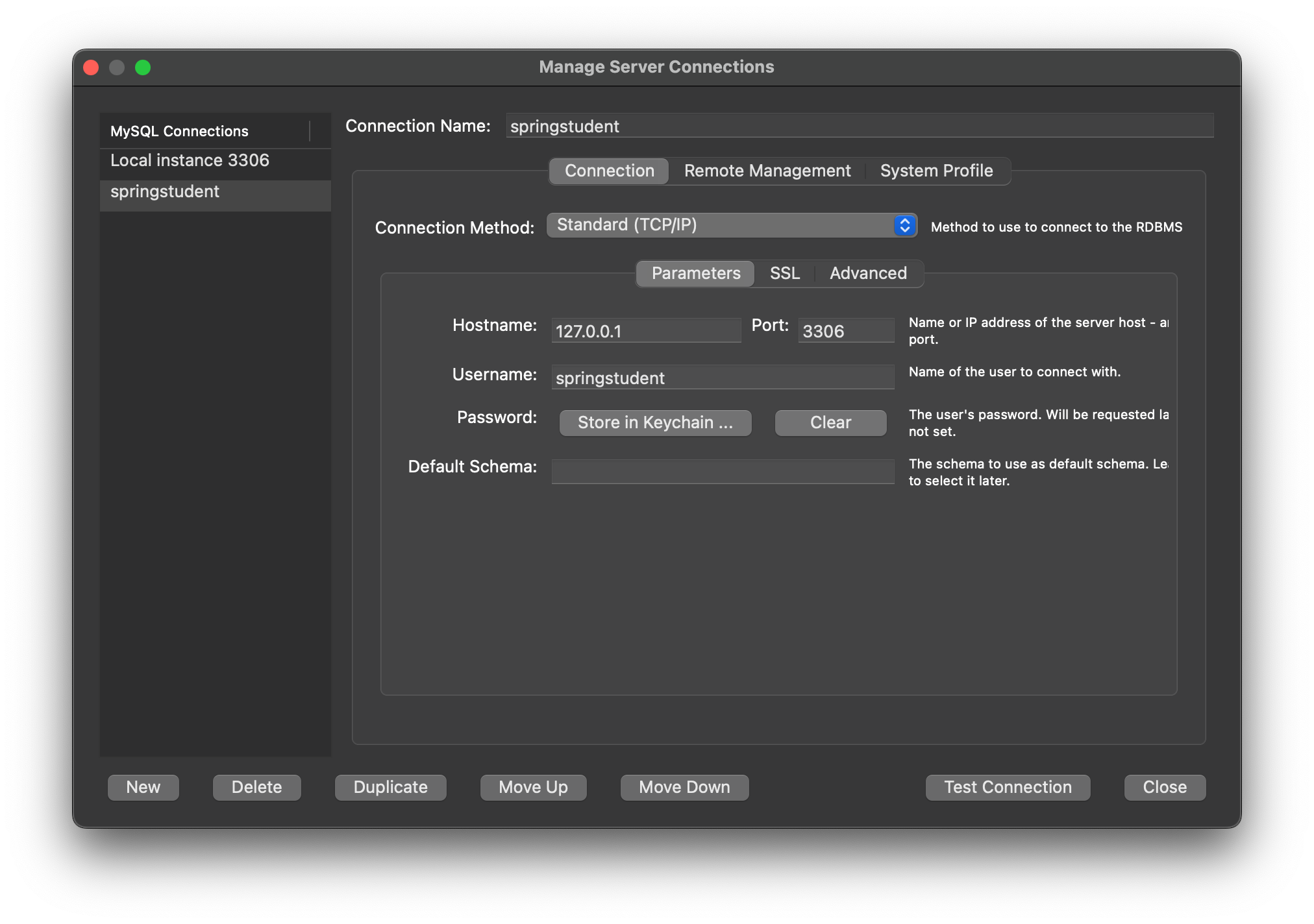Click the Hostname input field
This screenshot has height=924, width=1314.
click(645, 331)
